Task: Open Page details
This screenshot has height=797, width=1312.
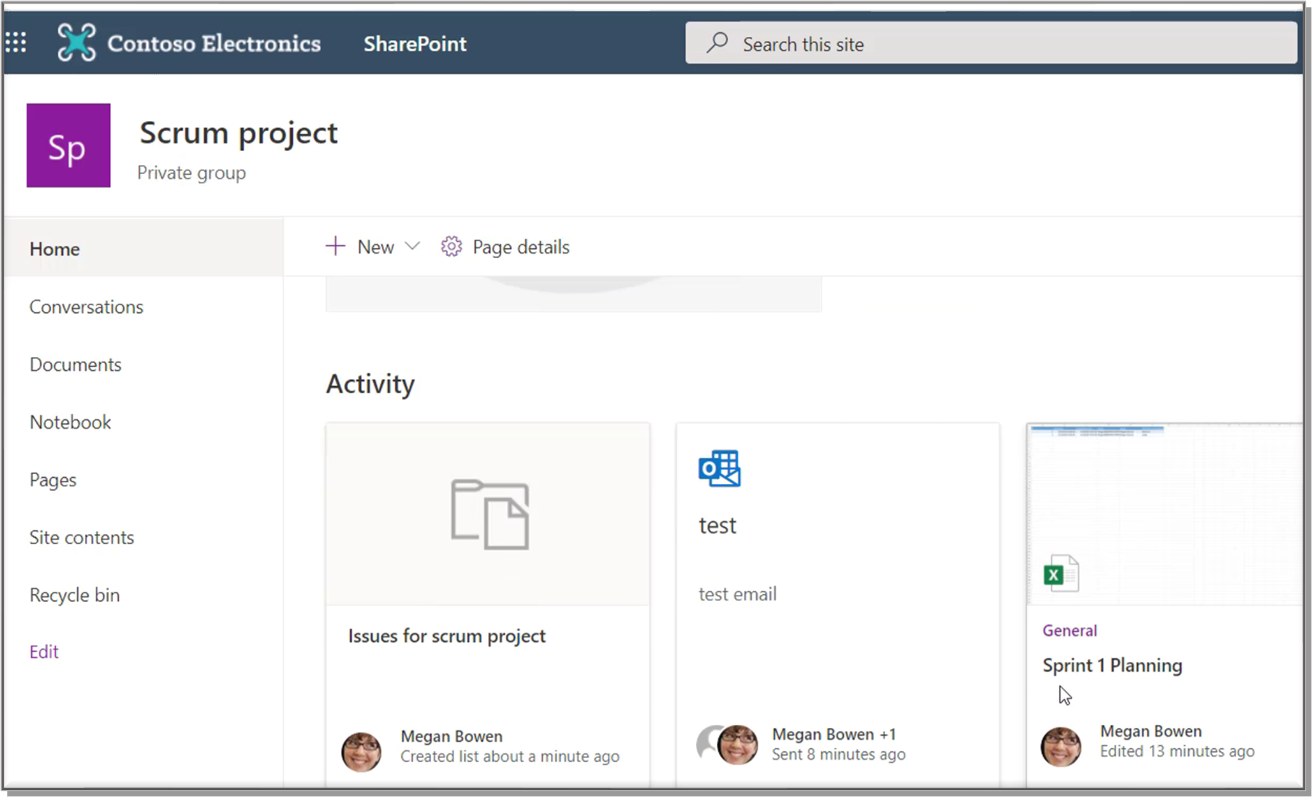Action: (521, 247)
